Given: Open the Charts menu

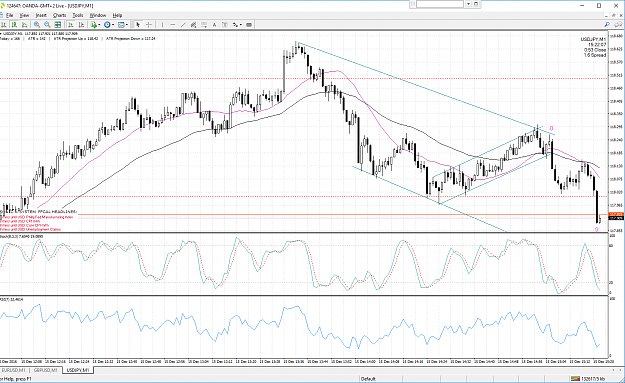Looking at the screenshot, I should tap(59, 15).
